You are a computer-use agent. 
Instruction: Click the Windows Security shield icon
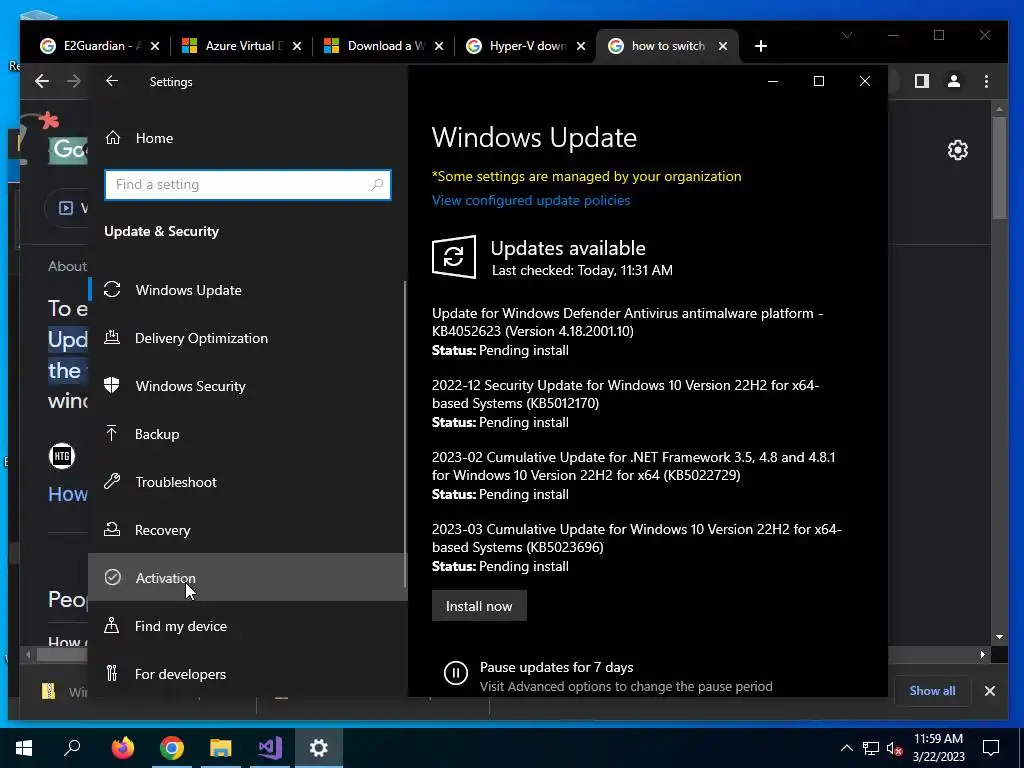(112, 385)
